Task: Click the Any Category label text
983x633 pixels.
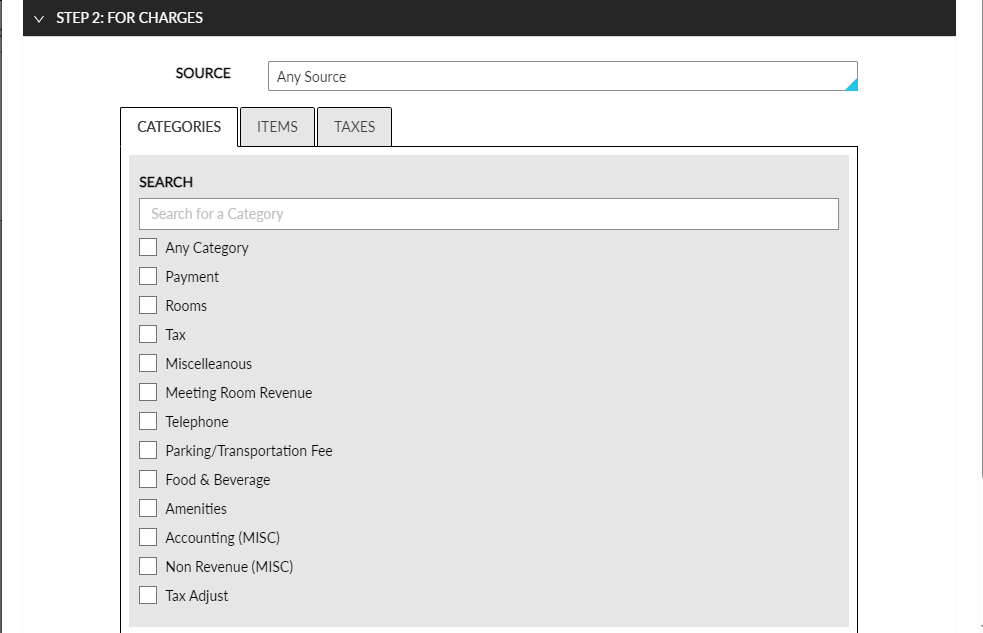Action: 207,248
